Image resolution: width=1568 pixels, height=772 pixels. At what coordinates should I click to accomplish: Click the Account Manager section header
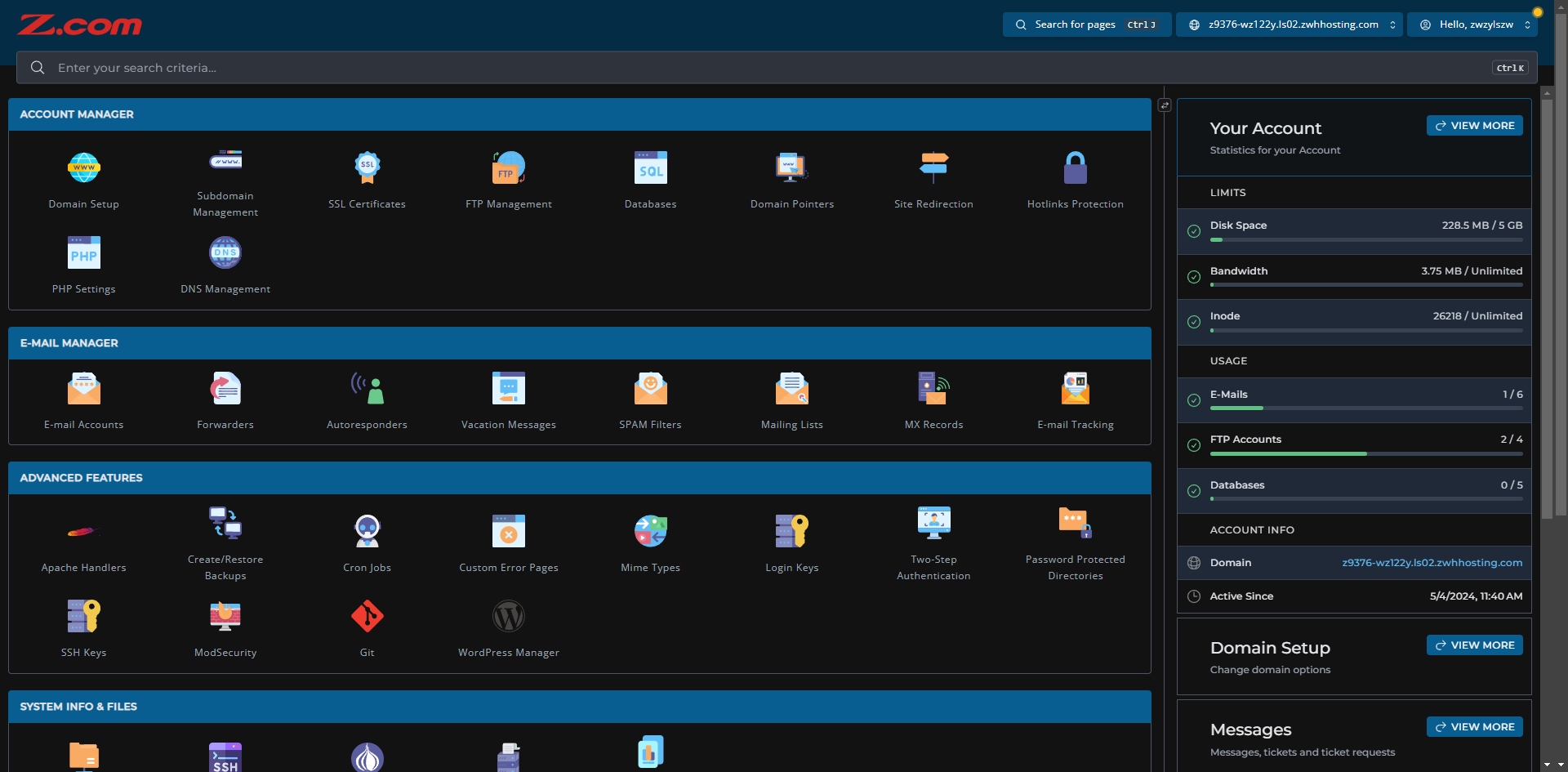click(x=580, y=114)
